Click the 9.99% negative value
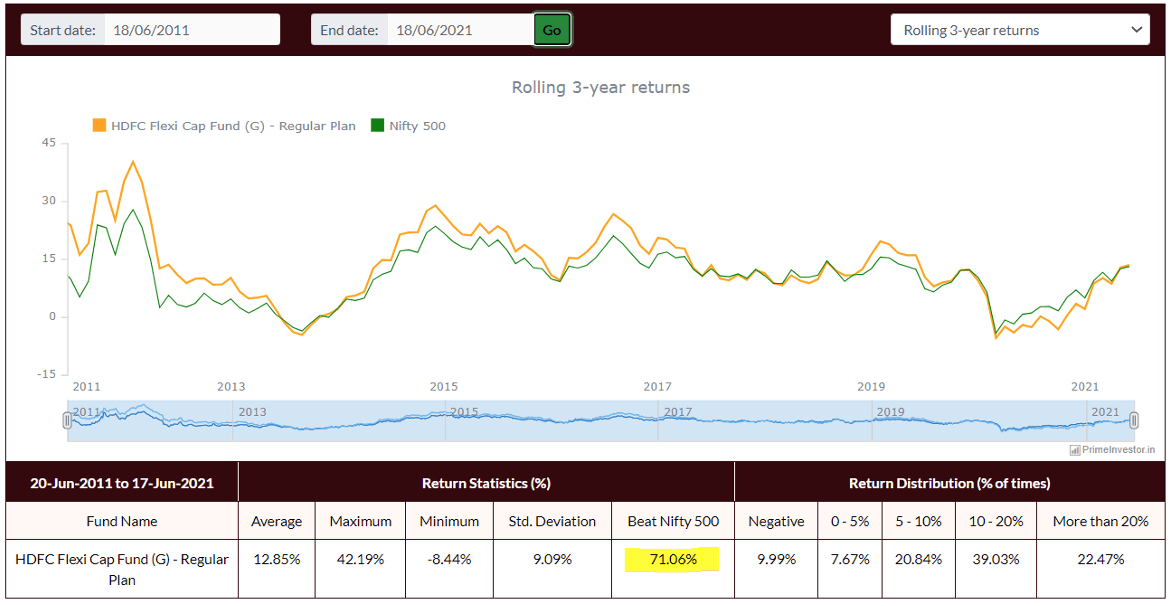This screenshot has width=1173, height=606. coord(777,560)
